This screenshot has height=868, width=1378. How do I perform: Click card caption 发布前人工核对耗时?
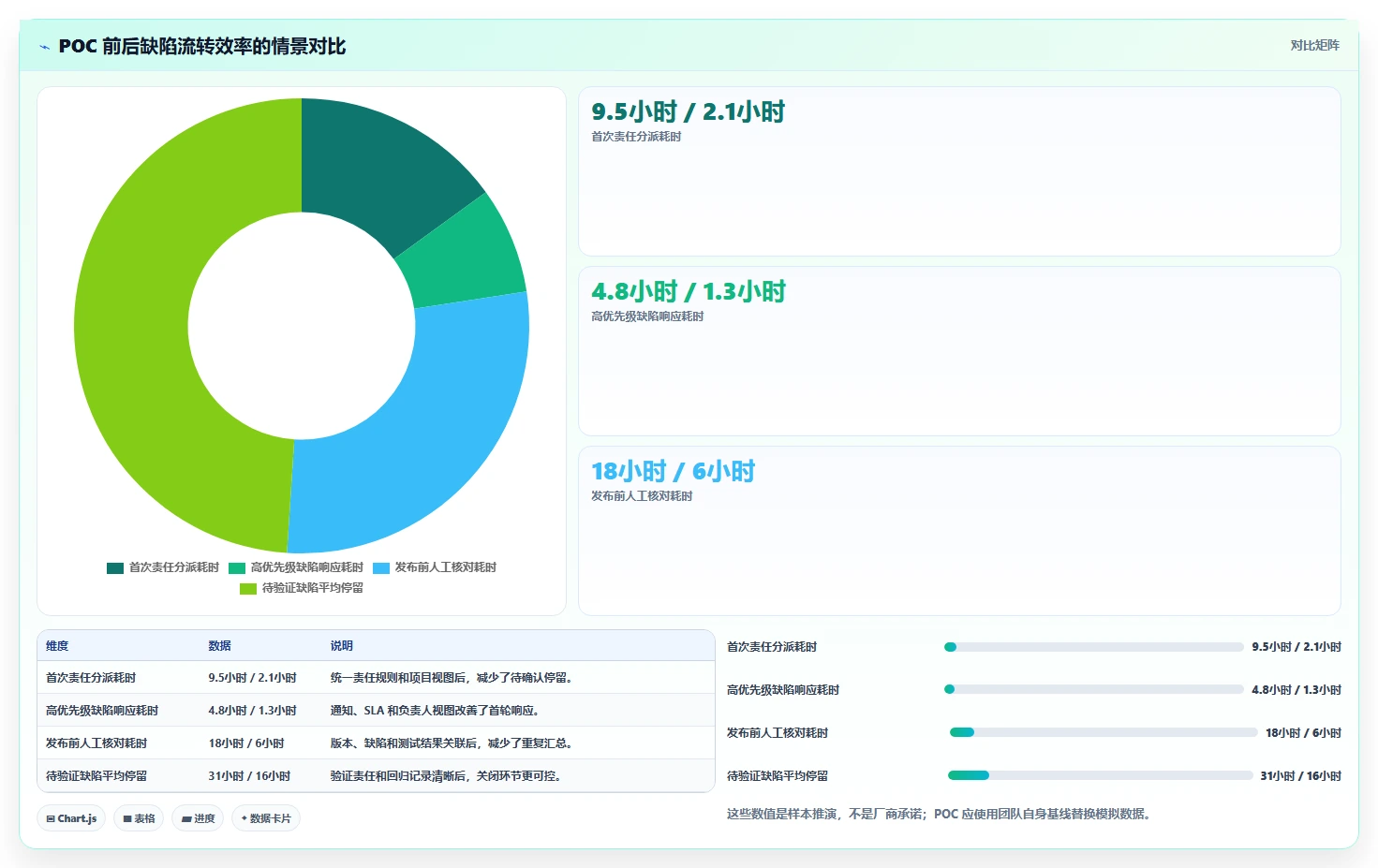(642, 496)
